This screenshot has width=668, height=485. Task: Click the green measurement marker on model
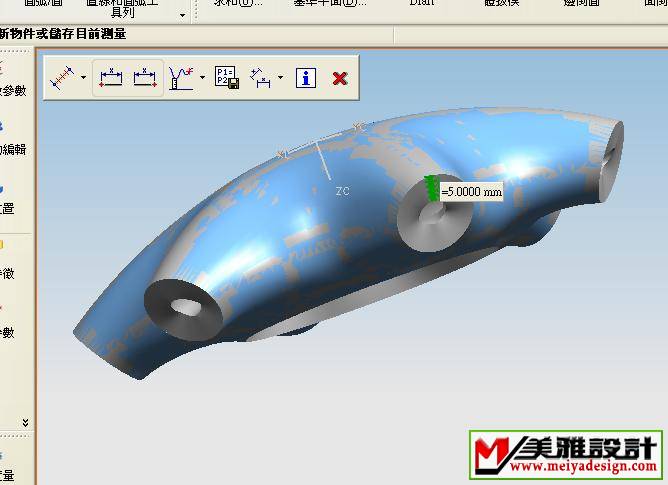click(x=432, y=188)
